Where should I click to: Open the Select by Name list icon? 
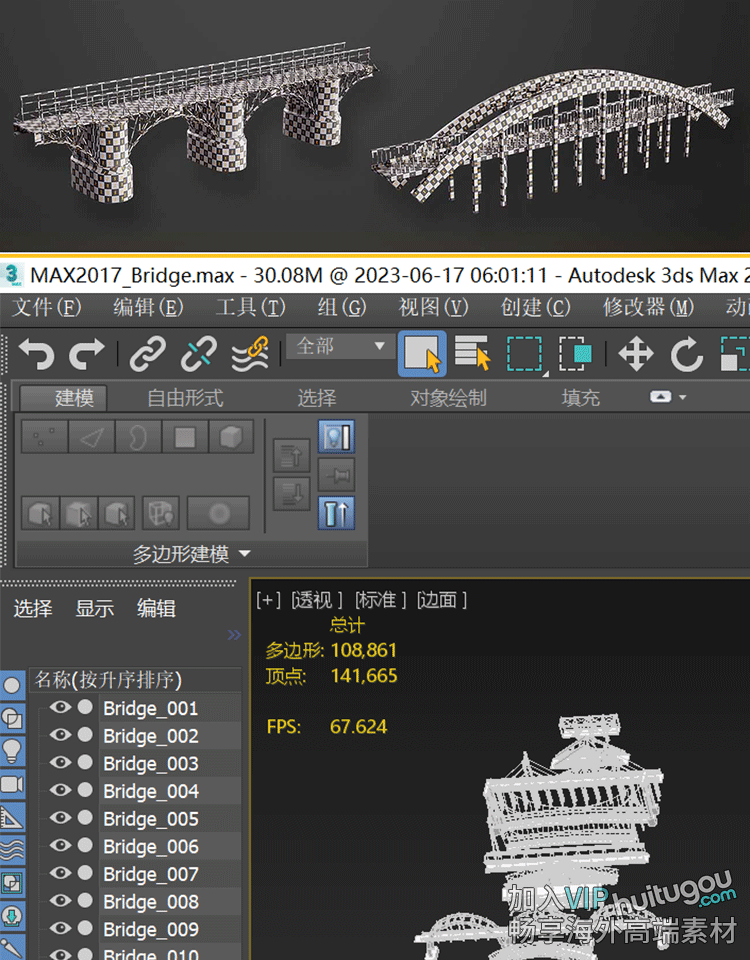pos(472,353)
